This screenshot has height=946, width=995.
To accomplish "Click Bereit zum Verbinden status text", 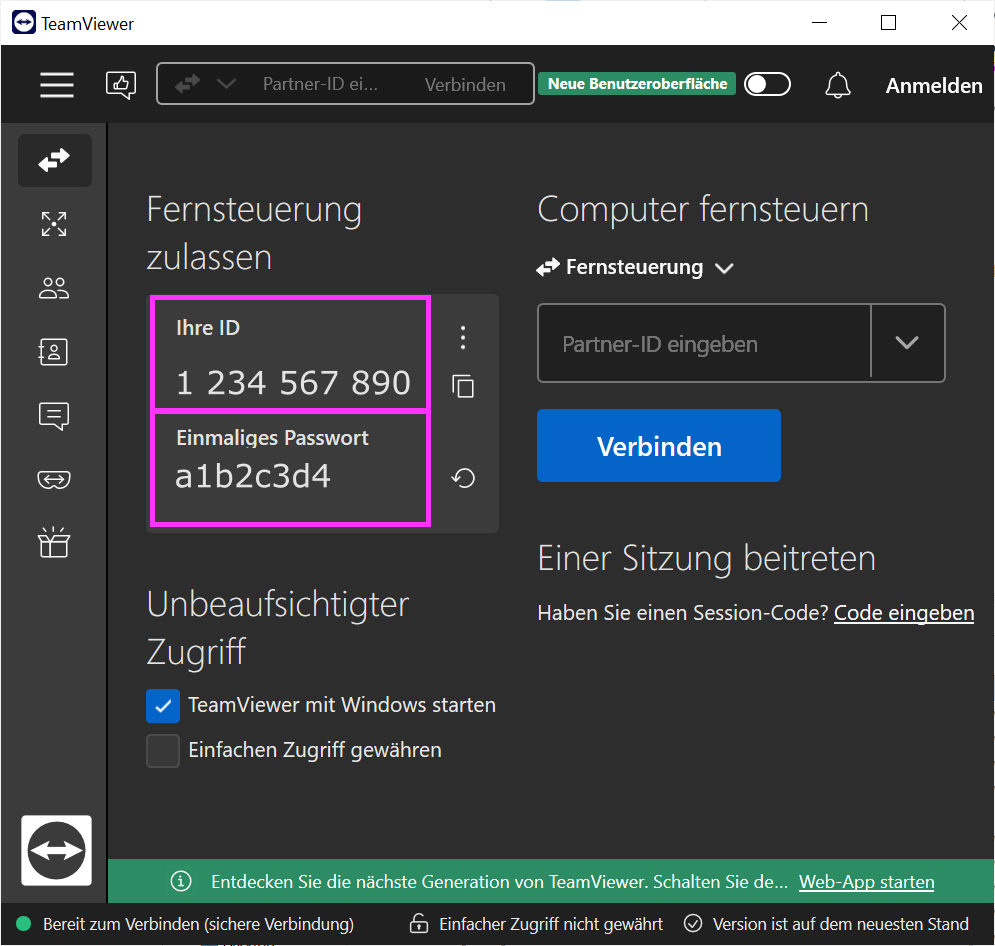I will [198, 924].
